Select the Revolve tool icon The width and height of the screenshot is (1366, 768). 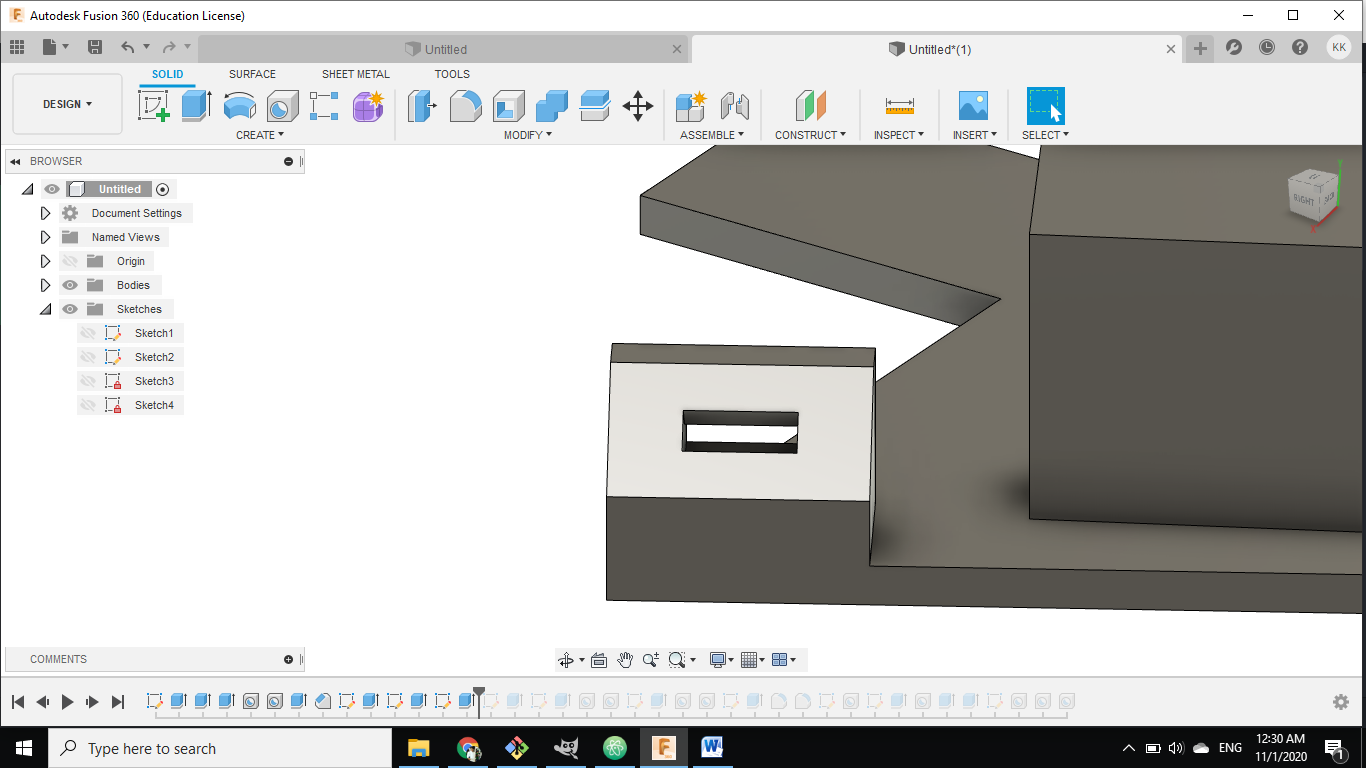pyautogui.click(x=239, y=105)
